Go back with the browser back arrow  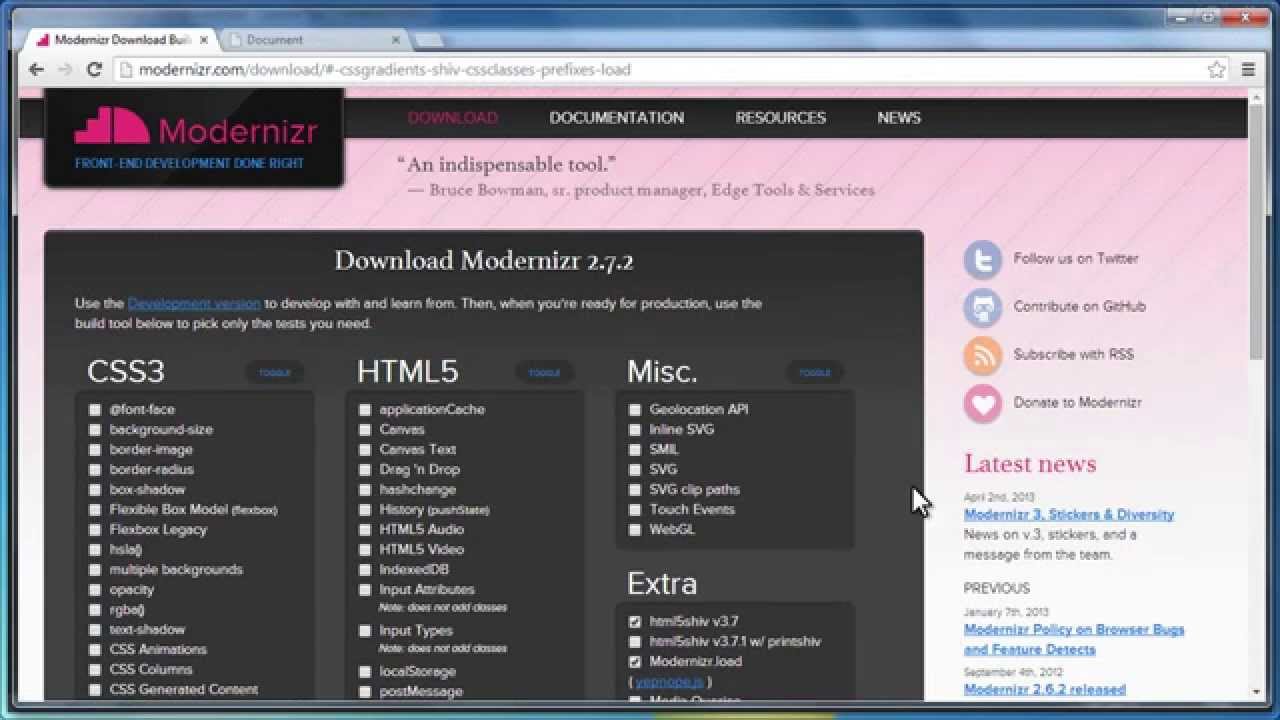click(36, 69)
